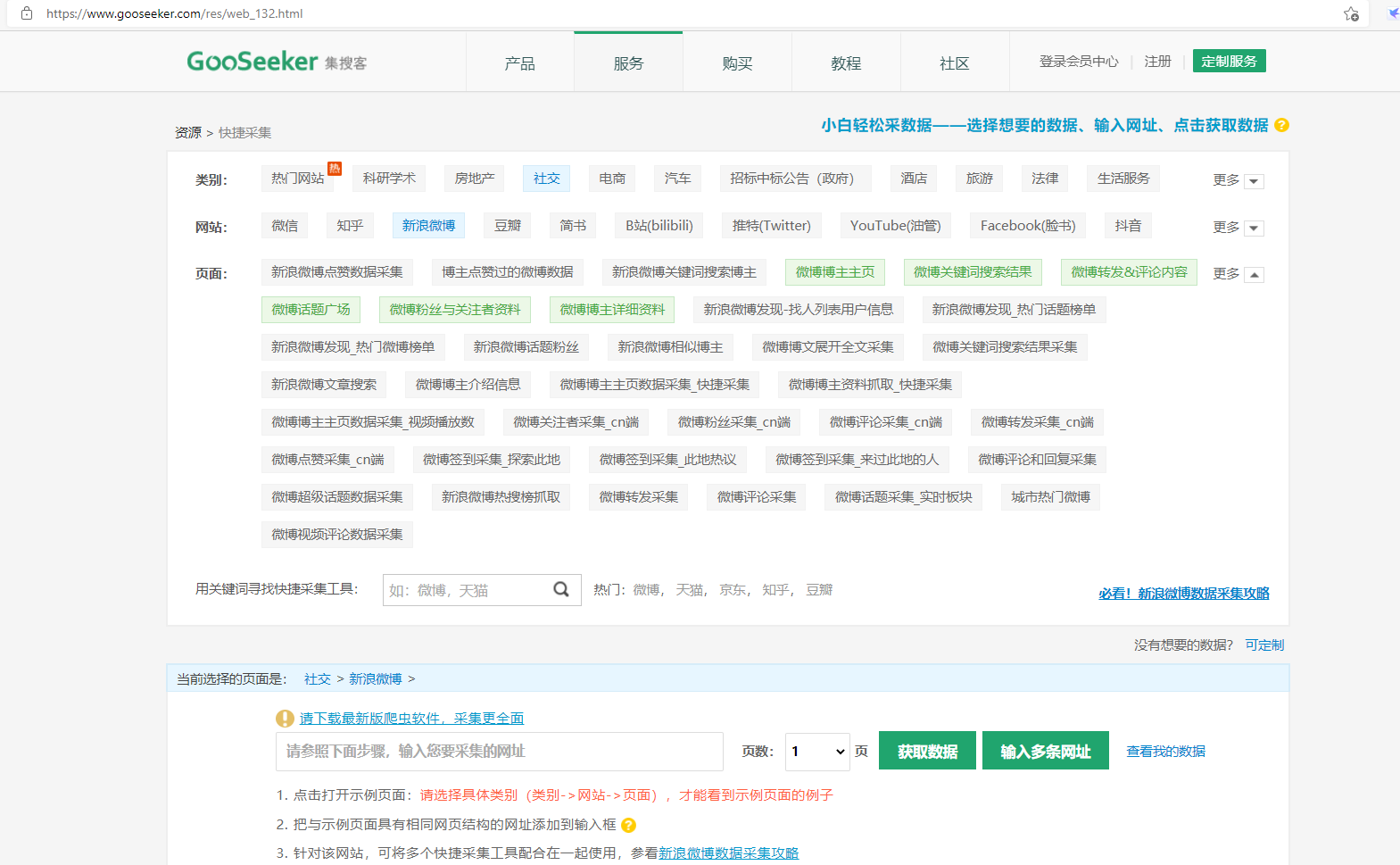Select website 知乎
The image size is (1400, 865).
pyautogui.click(x=350, y=226)
